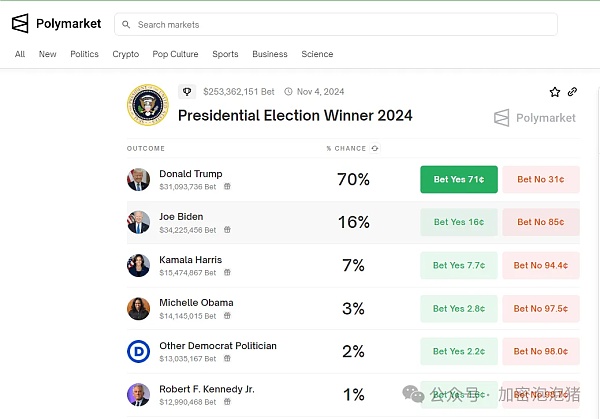The image size is (600, 419).
Task: Click the refresh icon beside % Chance
Action: pos(375,148)
